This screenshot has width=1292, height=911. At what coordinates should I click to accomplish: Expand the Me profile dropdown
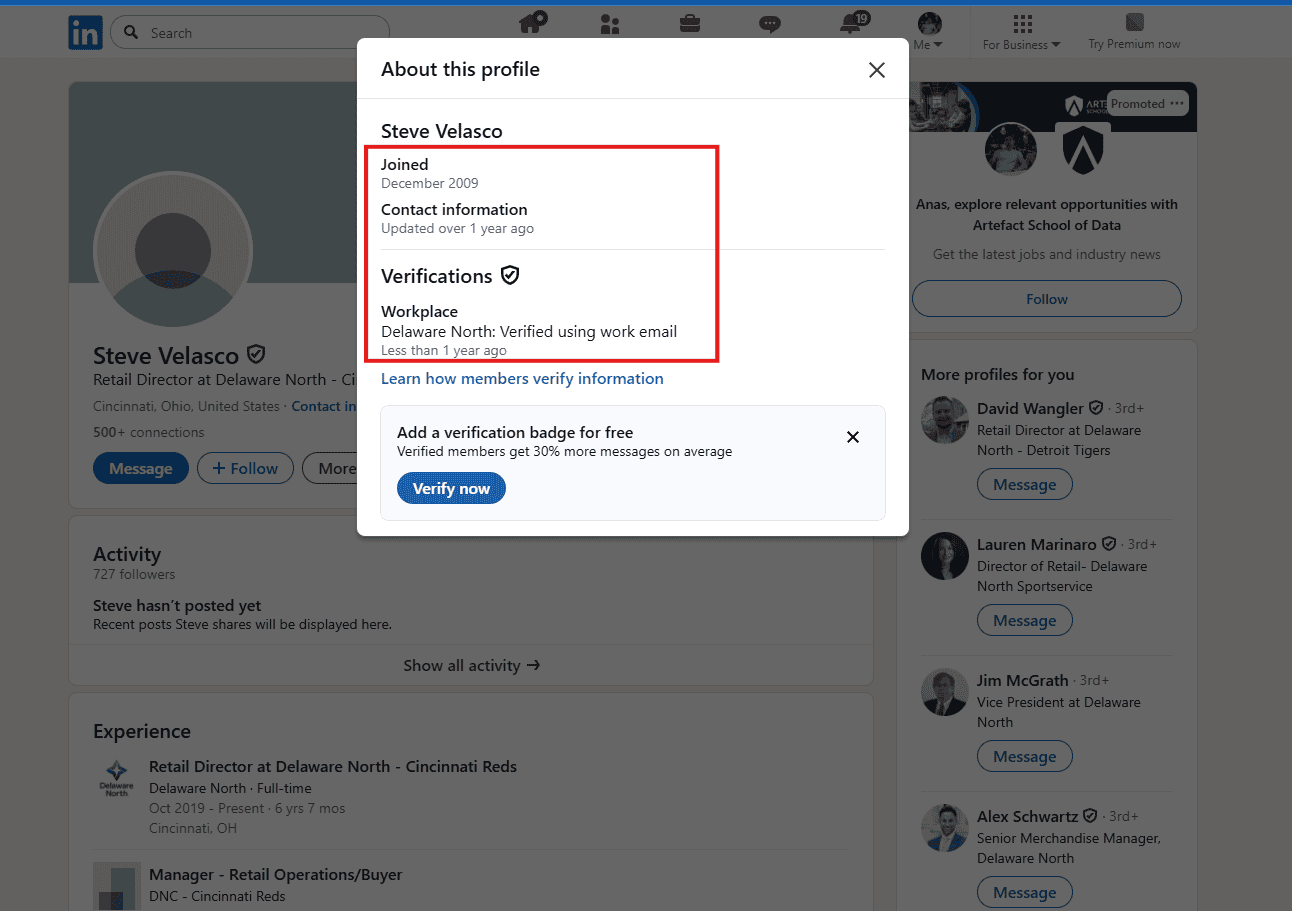[x=929, y=32]
